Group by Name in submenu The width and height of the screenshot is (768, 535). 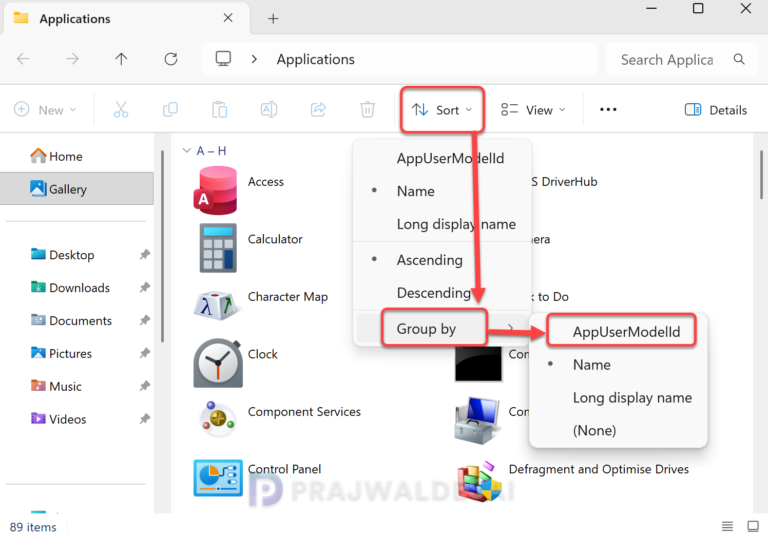tap(592, 365)
